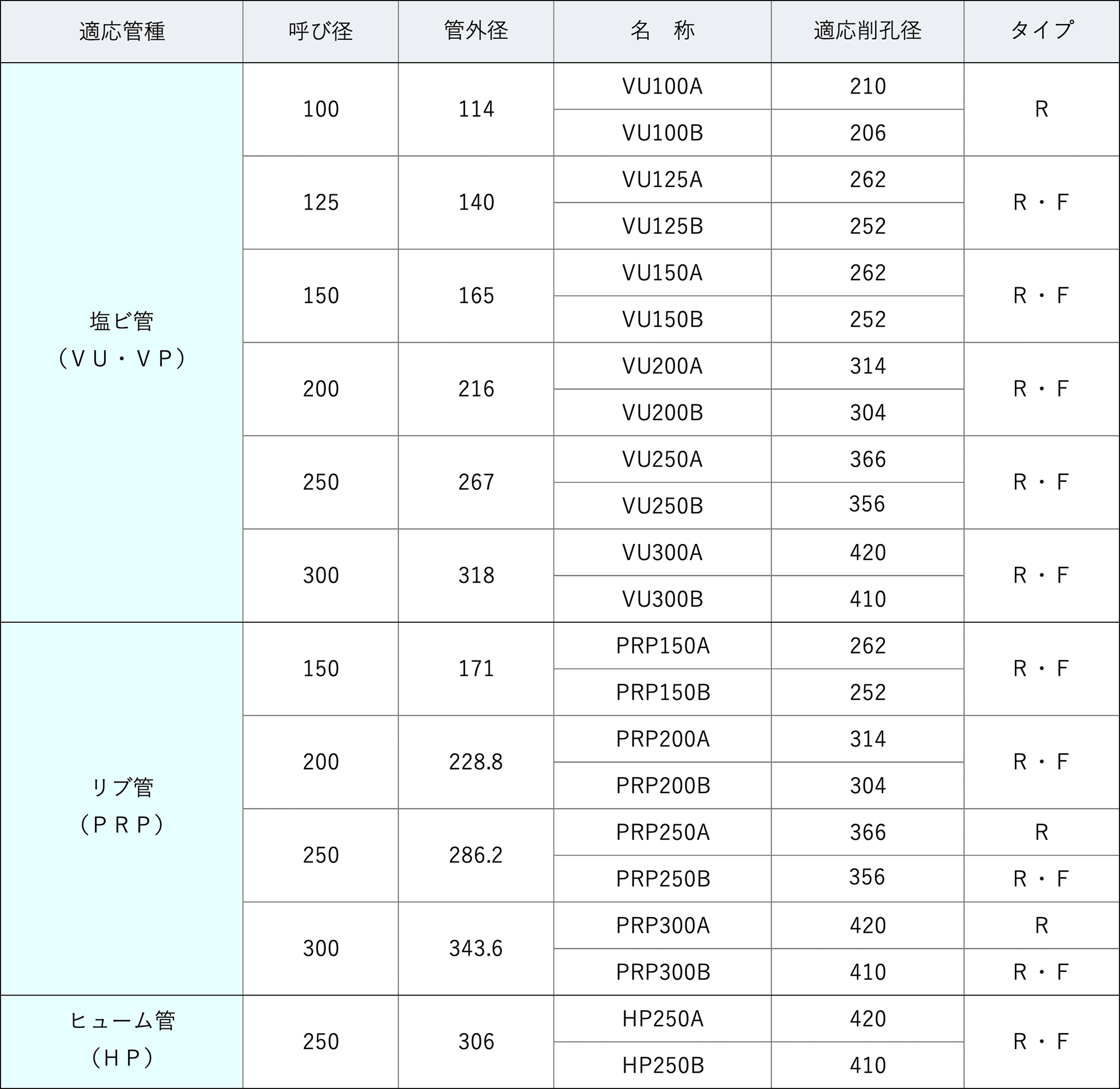Image resolution: width=1120 pixels, height=1089 pixels.
Task: Click type R・F for PRP250B
Action: [1042, 878]
